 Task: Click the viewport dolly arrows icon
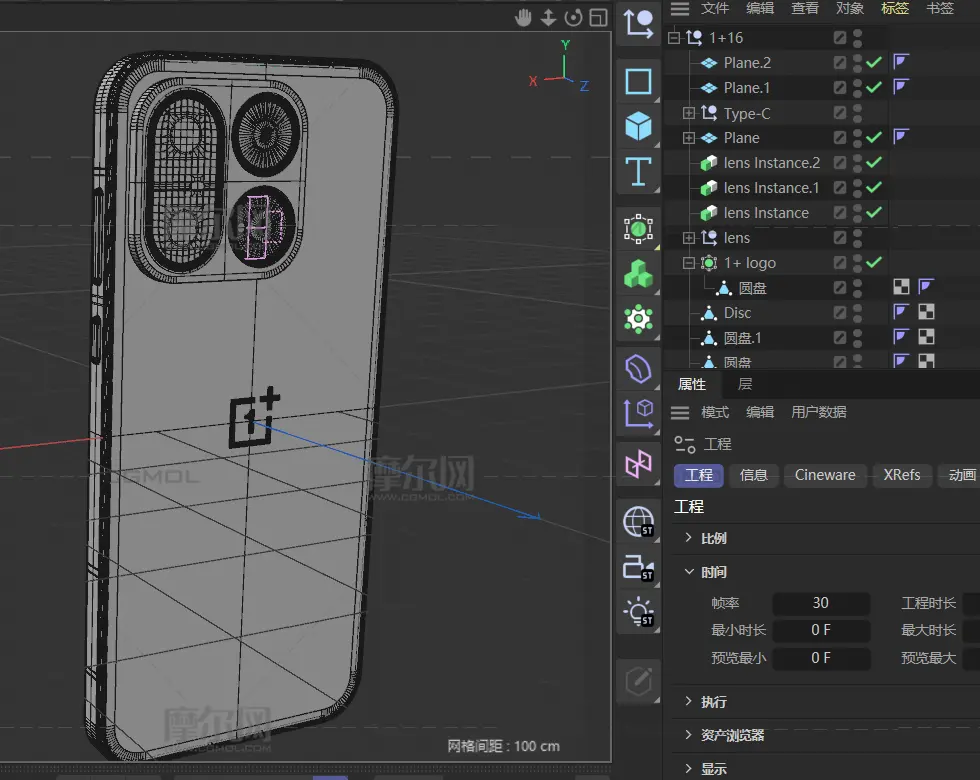coord(548,18)
